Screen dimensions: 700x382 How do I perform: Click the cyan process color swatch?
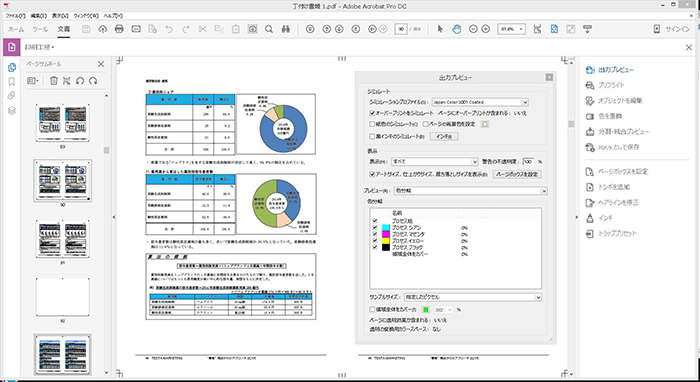(x=386, y=228)
